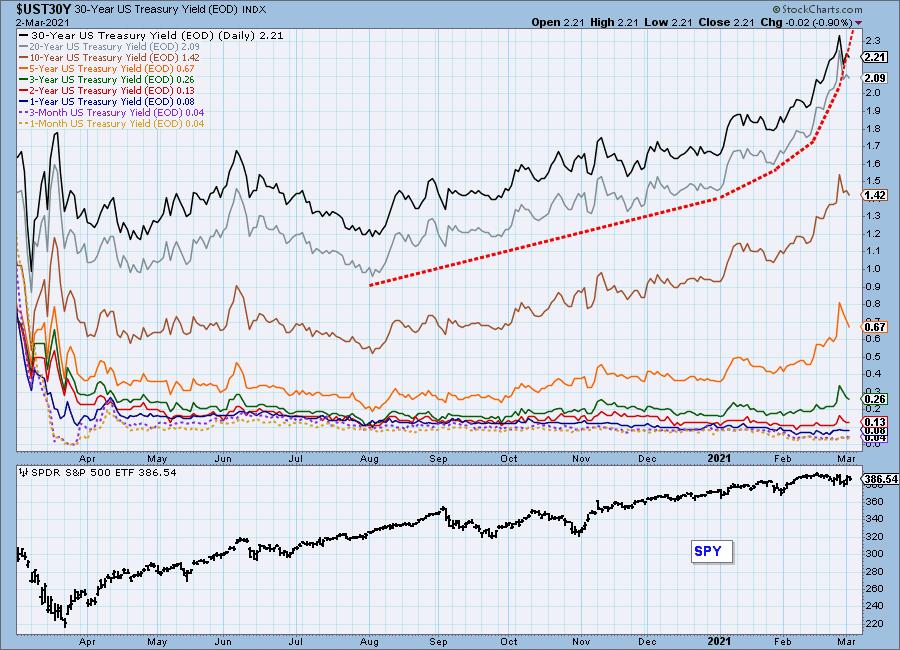Click the Nov label on lower time axis

point(581,641)
